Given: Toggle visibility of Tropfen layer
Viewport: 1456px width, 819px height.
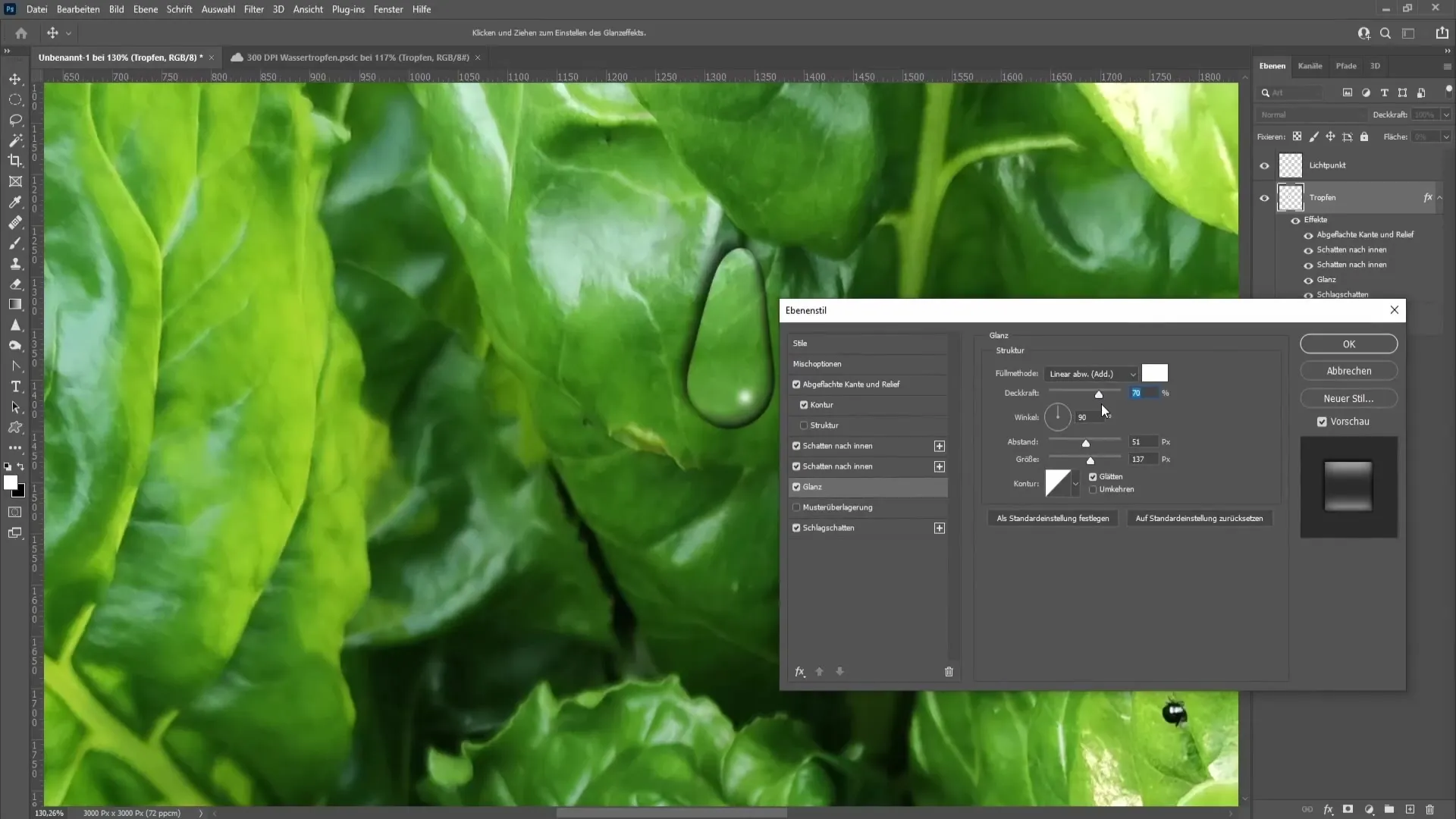Looking at the screenshot, I should click(x=1264, y=198).
